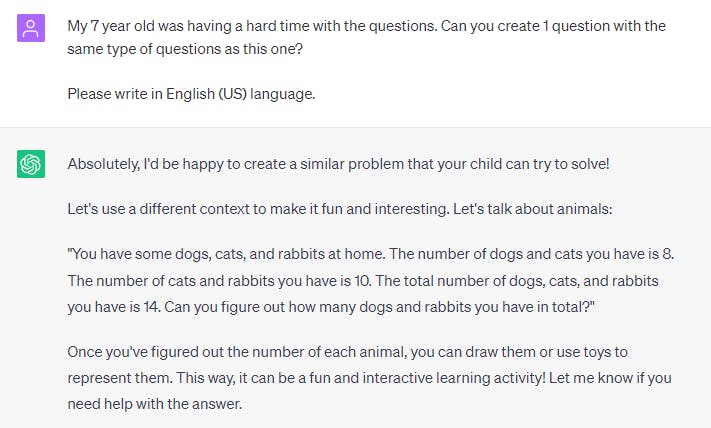Click the green ChatGPT logo icon

click(31, 164)
